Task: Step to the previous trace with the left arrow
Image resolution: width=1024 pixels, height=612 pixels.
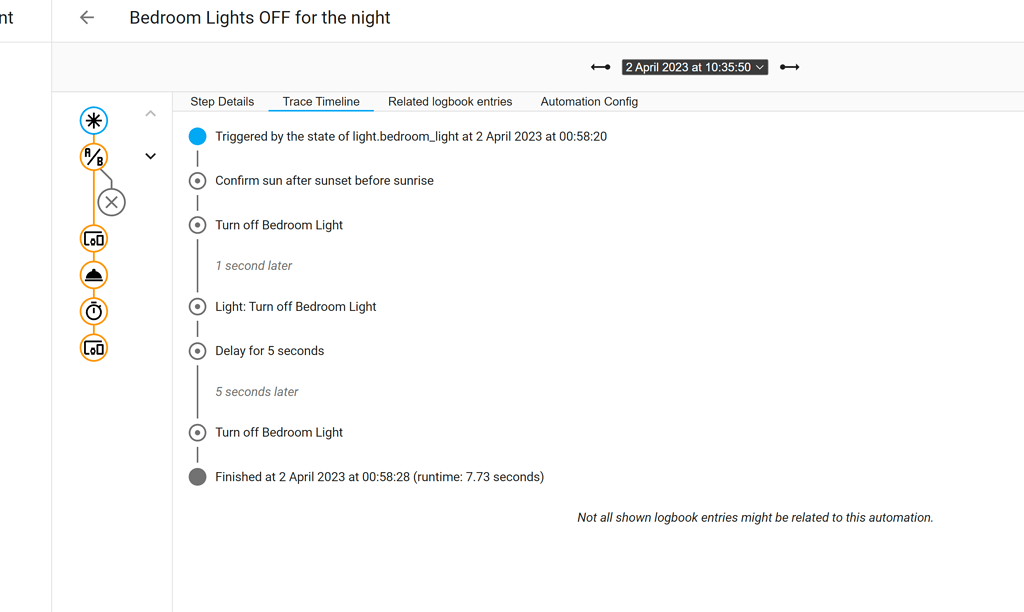Action: (600, 66)
